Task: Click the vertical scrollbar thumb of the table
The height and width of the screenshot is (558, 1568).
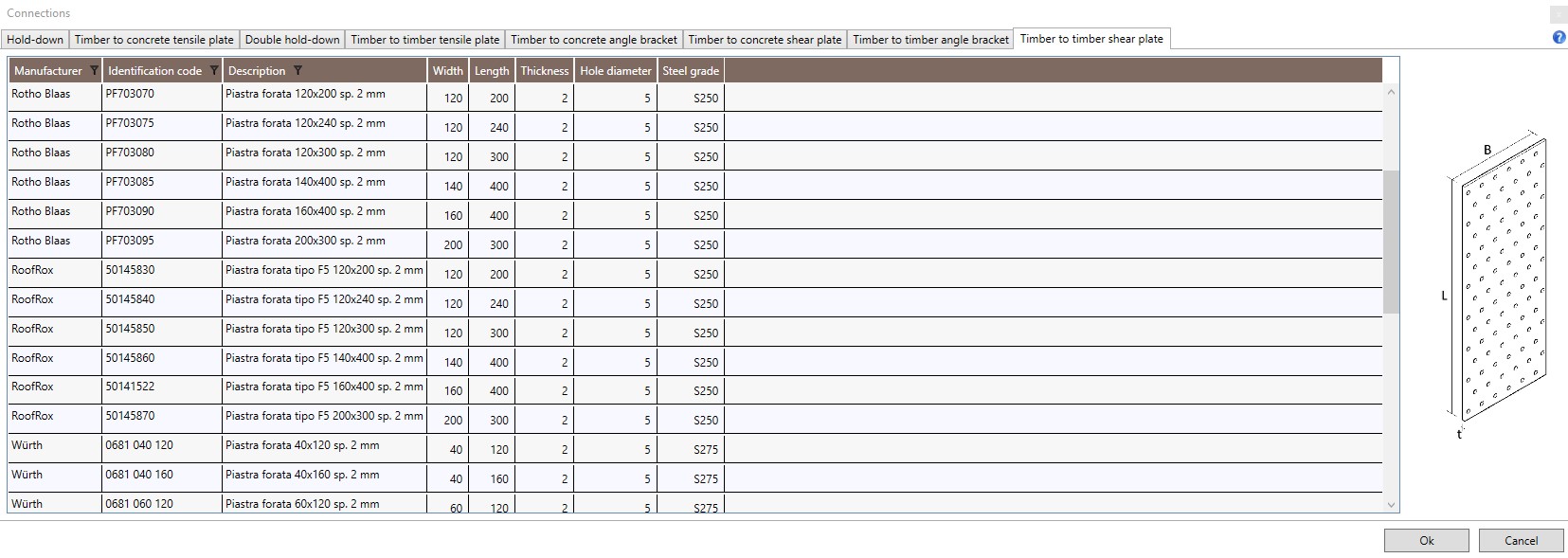Action: click(x=1391, y=242)
